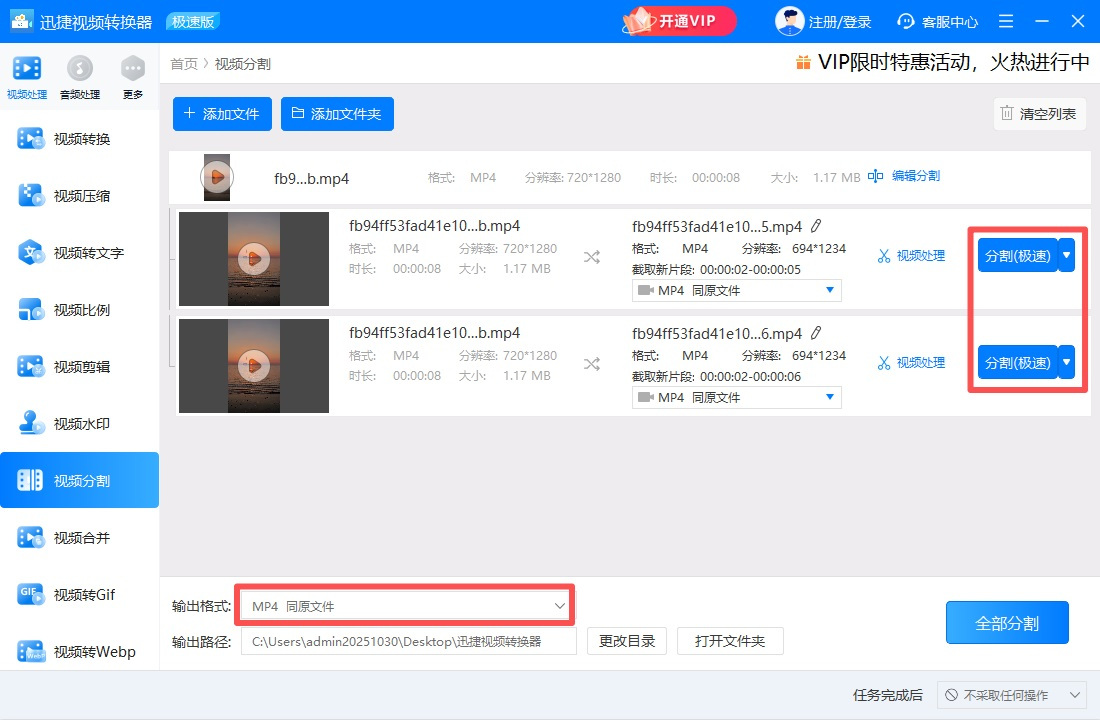1100x720 pixels.
Task: Open the 视频剪辑 tool
Action: [80, 366]
